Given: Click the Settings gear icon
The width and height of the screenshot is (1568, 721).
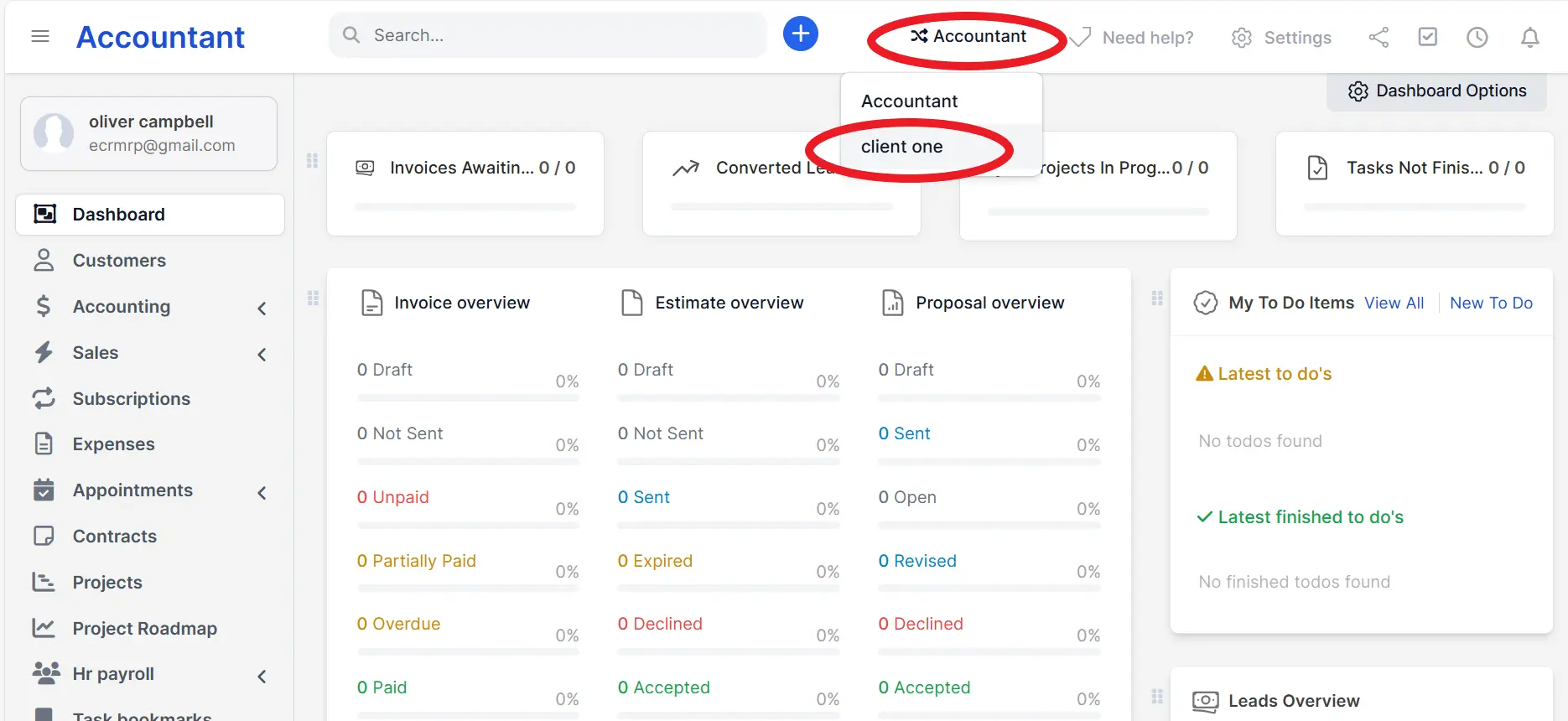Looking at the screenshot, I should point(1242,38).
